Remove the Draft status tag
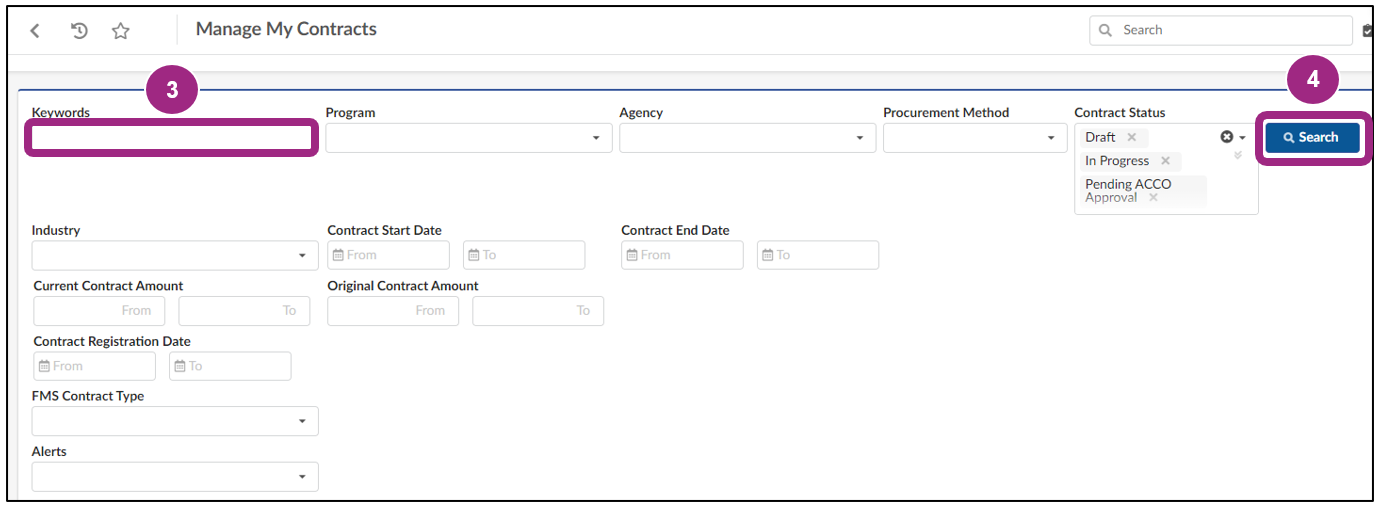This screenshot has width=1381, height=507. coord(1131,137)
